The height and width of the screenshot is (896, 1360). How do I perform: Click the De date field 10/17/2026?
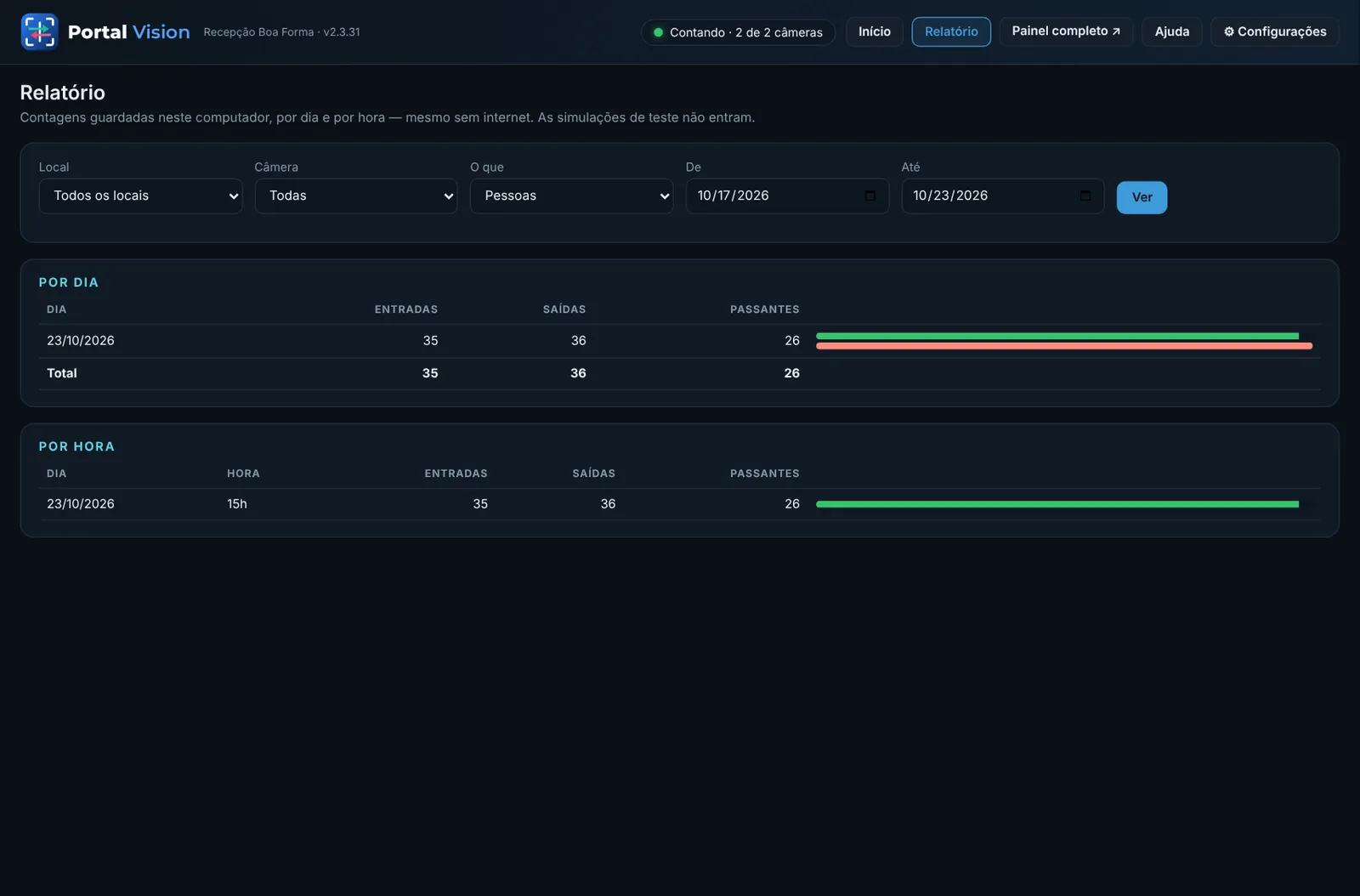787,196
